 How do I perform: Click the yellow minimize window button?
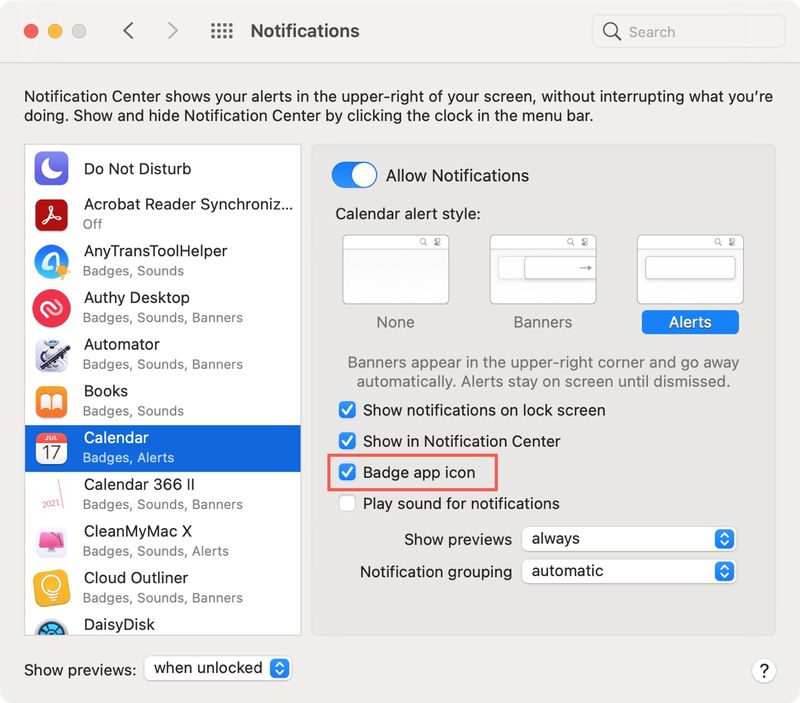pos(55,31)
